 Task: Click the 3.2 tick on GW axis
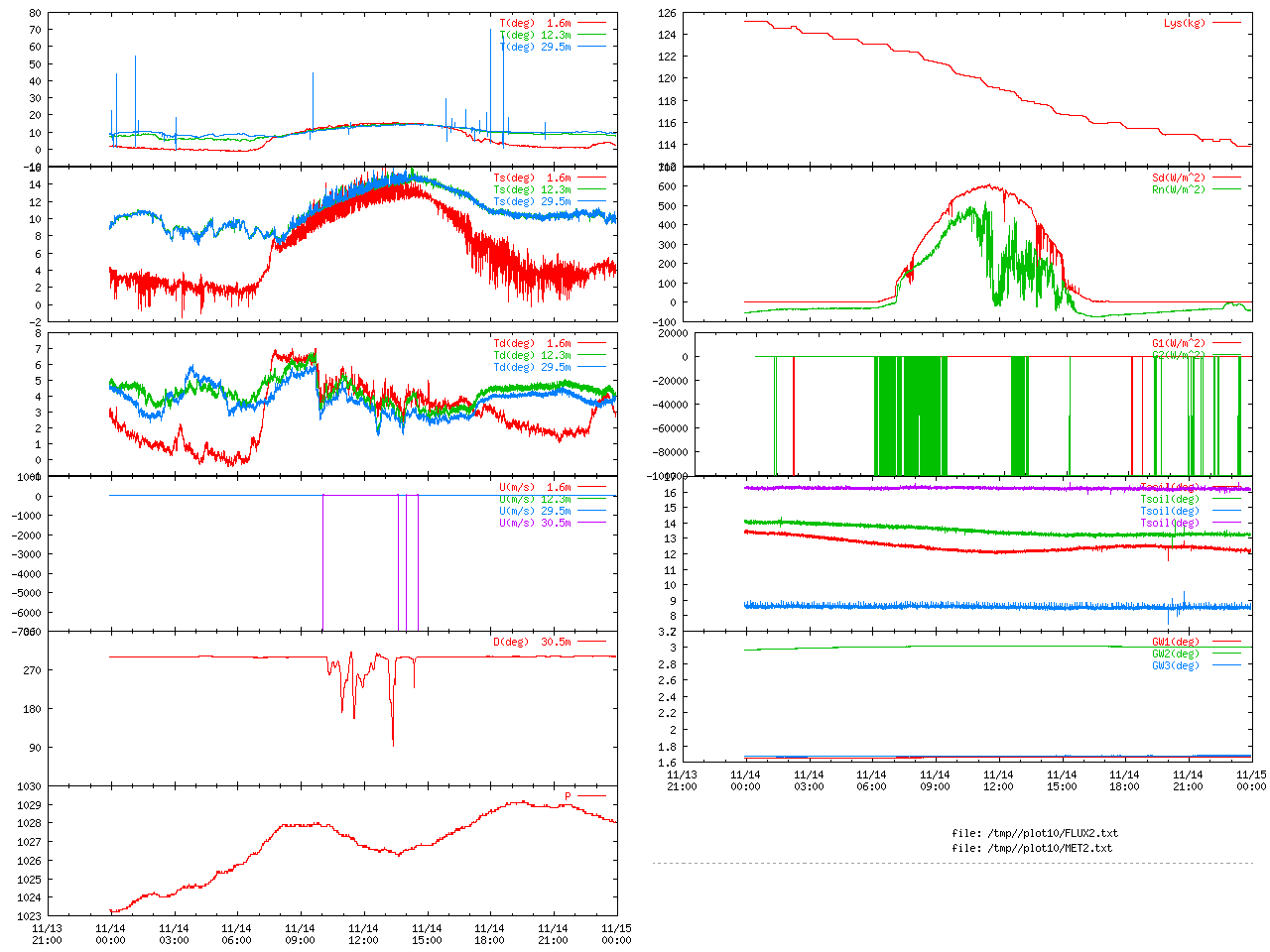(667, 632)
